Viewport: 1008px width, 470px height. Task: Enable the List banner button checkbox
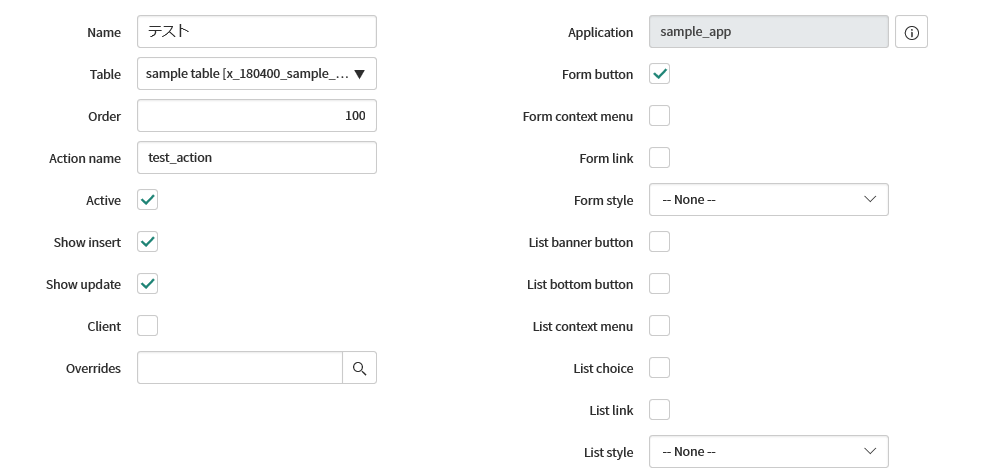[660, 242]
